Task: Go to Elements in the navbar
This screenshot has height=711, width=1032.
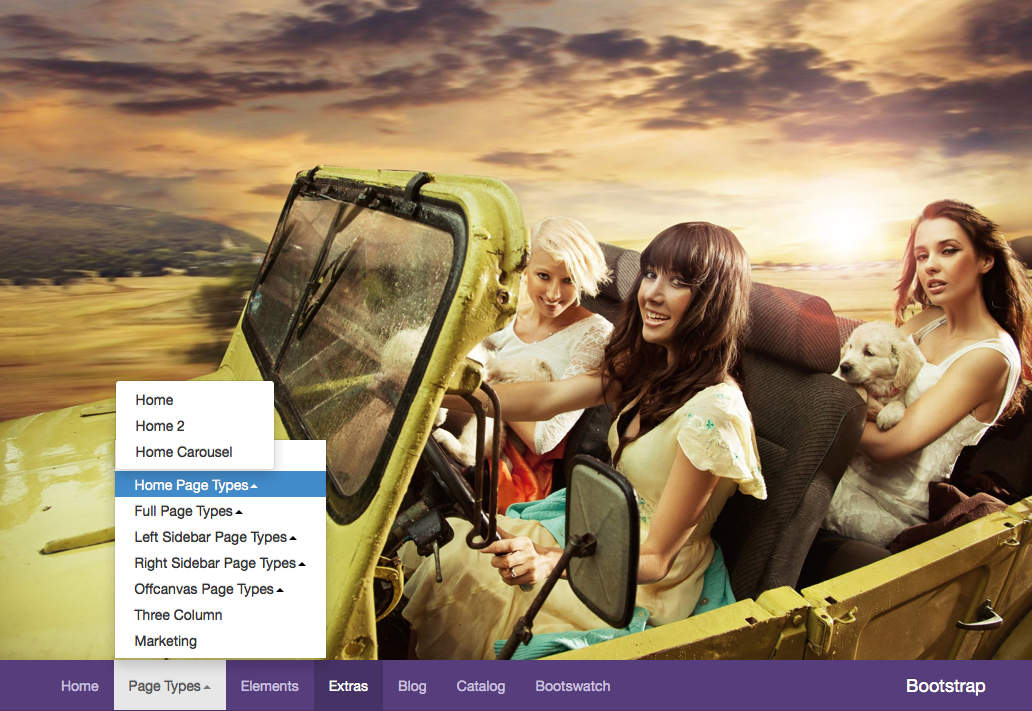Action: coord(270,686)
